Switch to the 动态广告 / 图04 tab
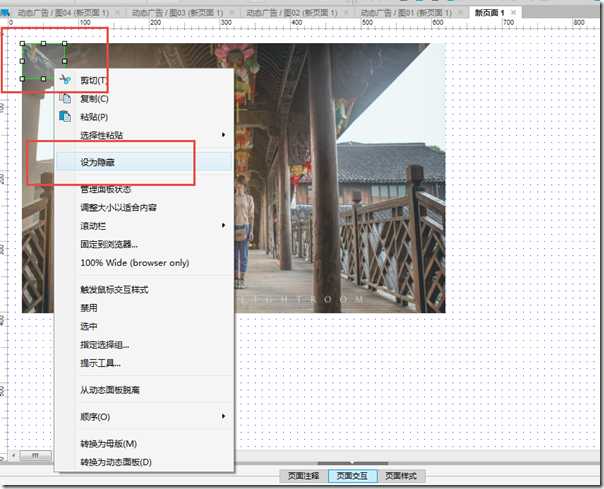The image size is (604, 489). 64,13
